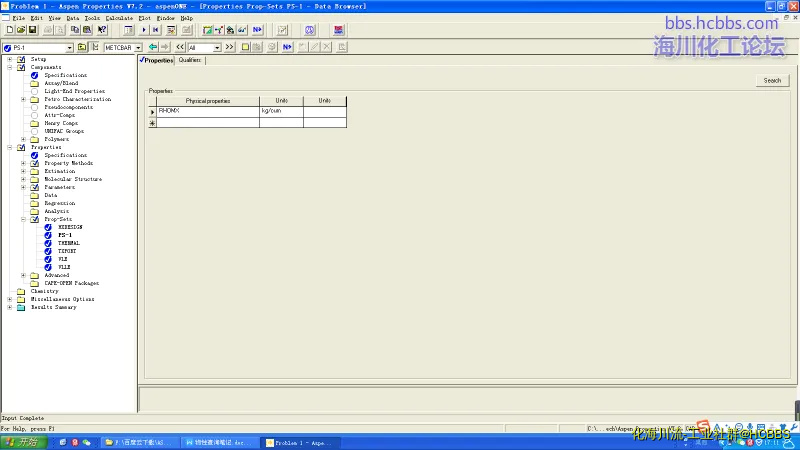The image size is (800, 450).
Task: Collapse the Prop-Sets tree node
Action: click(x=23, y=219)
